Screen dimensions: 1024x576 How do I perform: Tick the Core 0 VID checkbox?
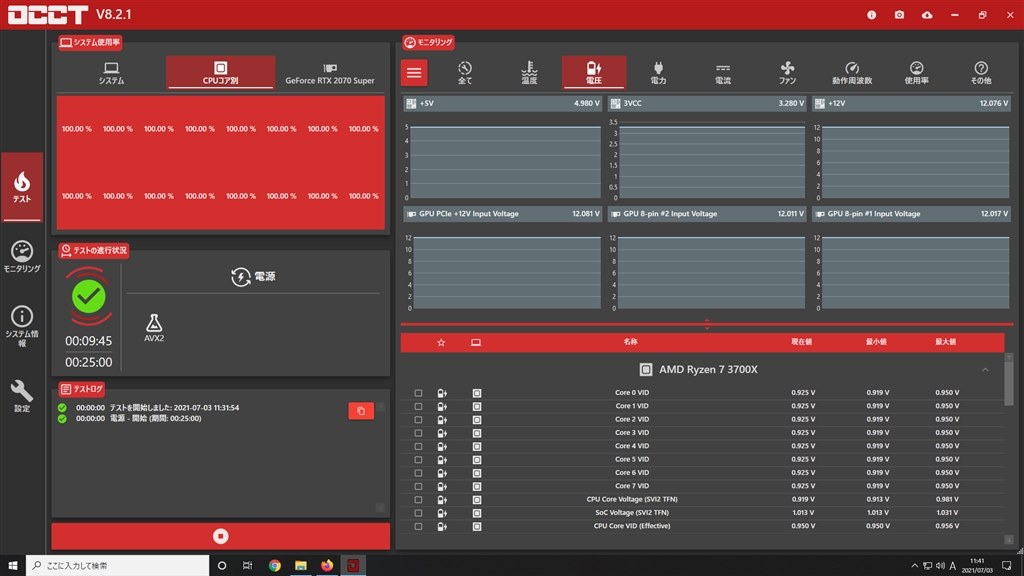[x=418, y=393]
